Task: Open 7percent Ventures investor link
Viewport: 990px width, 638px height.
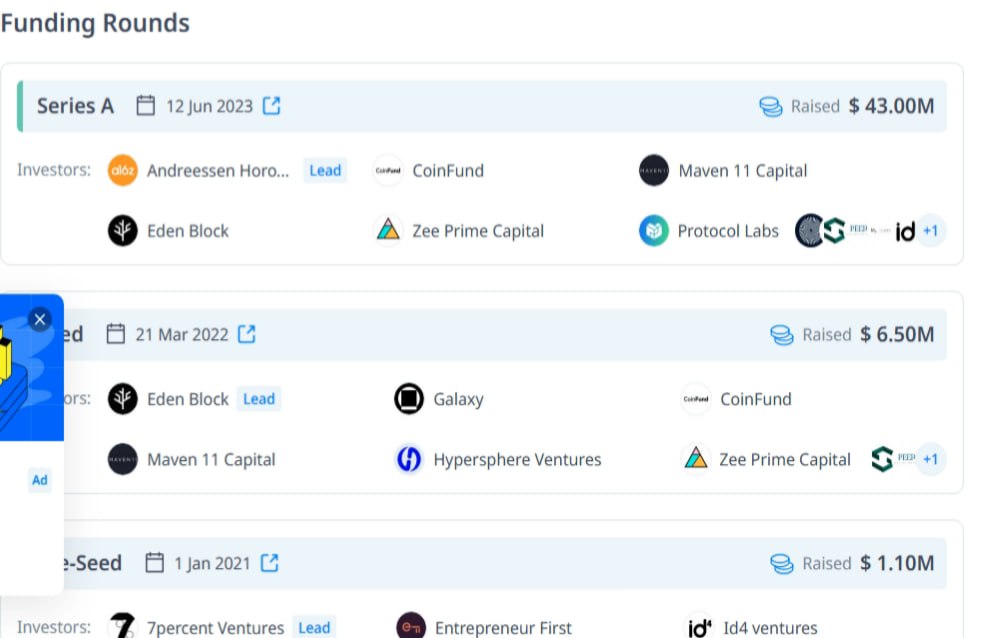Action: coord(215,628)
